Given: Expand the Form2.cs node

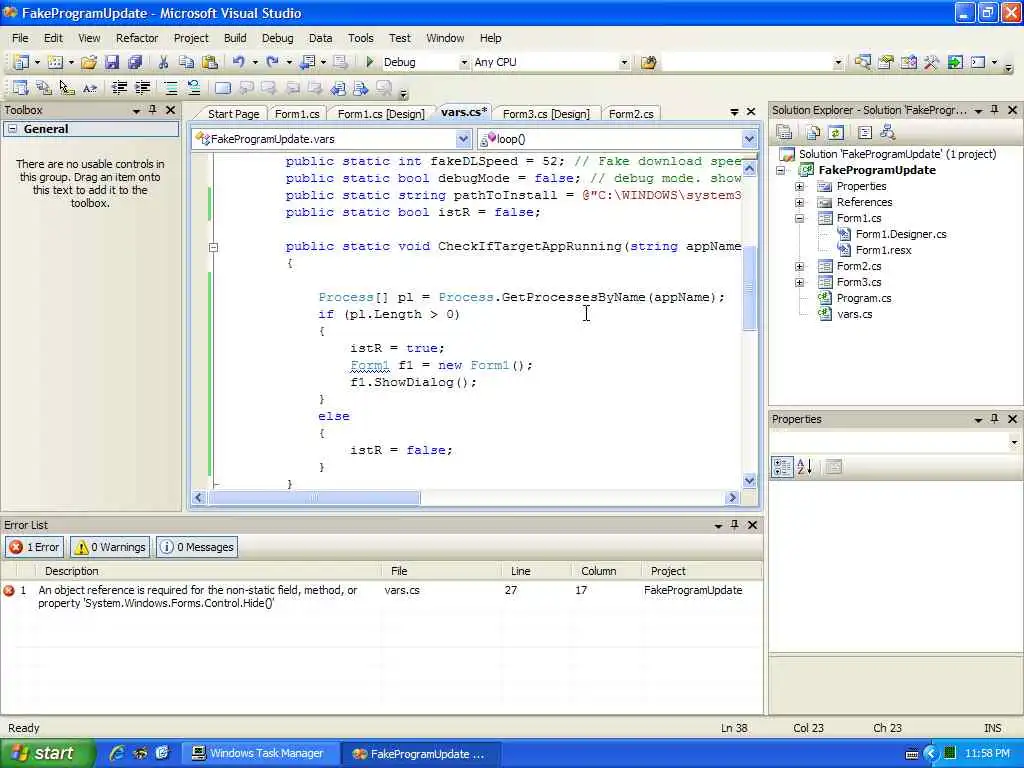Looking at the screenshot, I should pyautogui.click(x=799, y=266).
